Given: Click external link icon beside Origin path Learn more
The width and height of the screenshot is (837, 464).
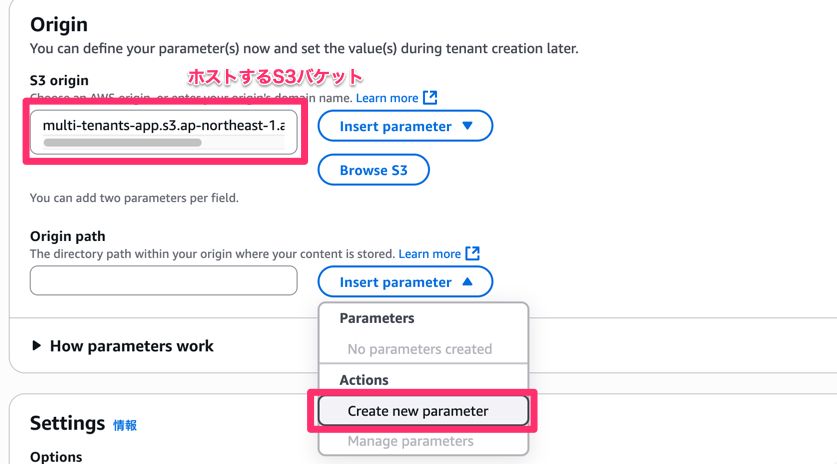Looking at the screenshot, I should [x=473, y=253].
